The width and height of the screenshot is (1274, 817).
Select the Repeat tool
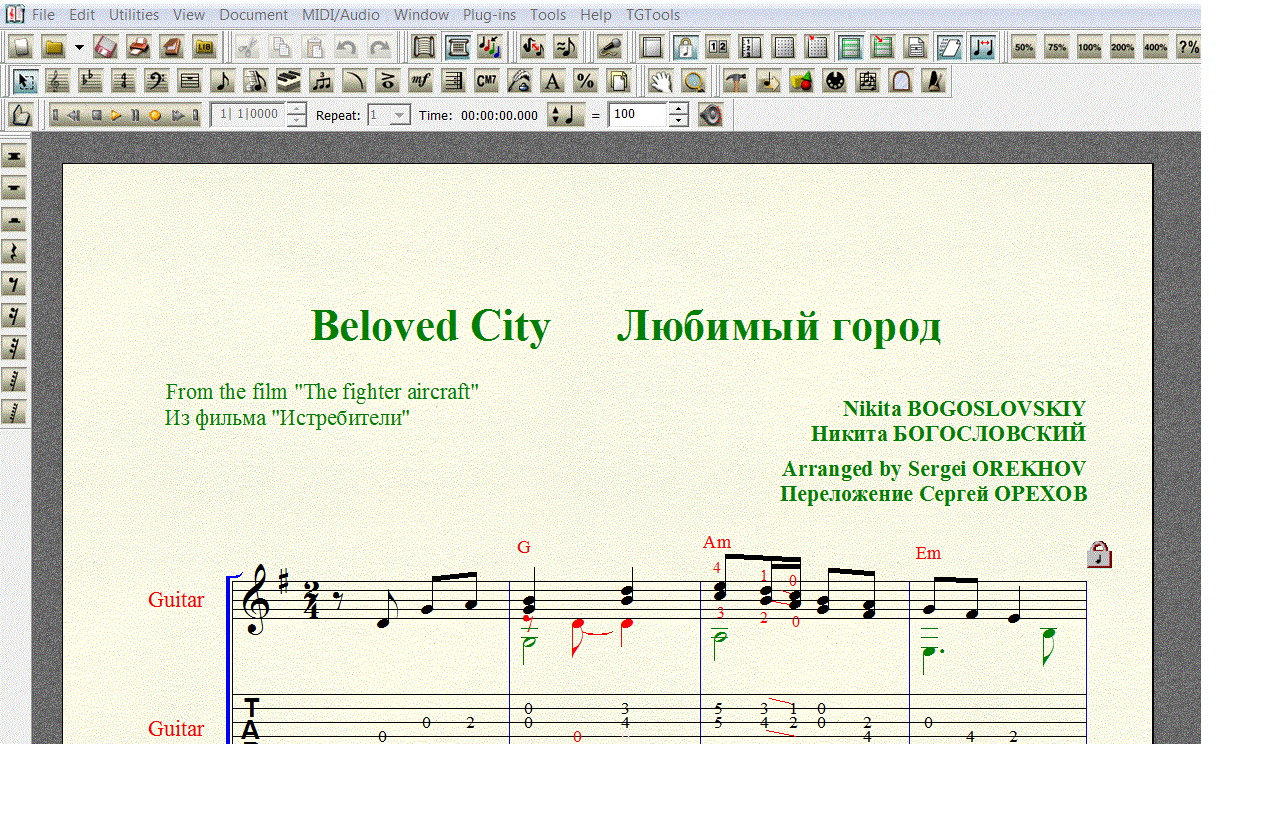[454, 81]
